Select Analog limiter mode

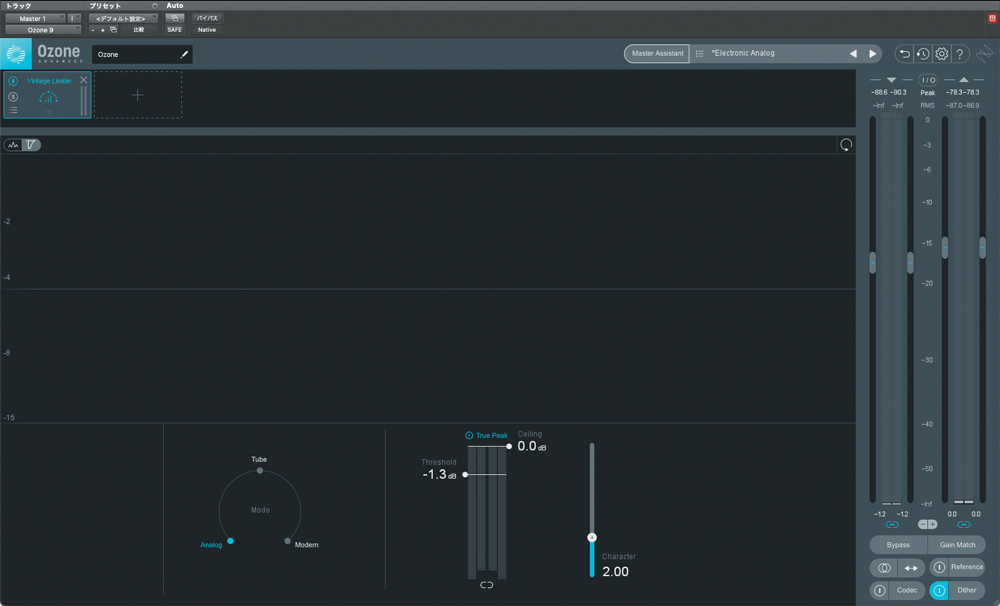pyautogui.click(x=230, y=541)
